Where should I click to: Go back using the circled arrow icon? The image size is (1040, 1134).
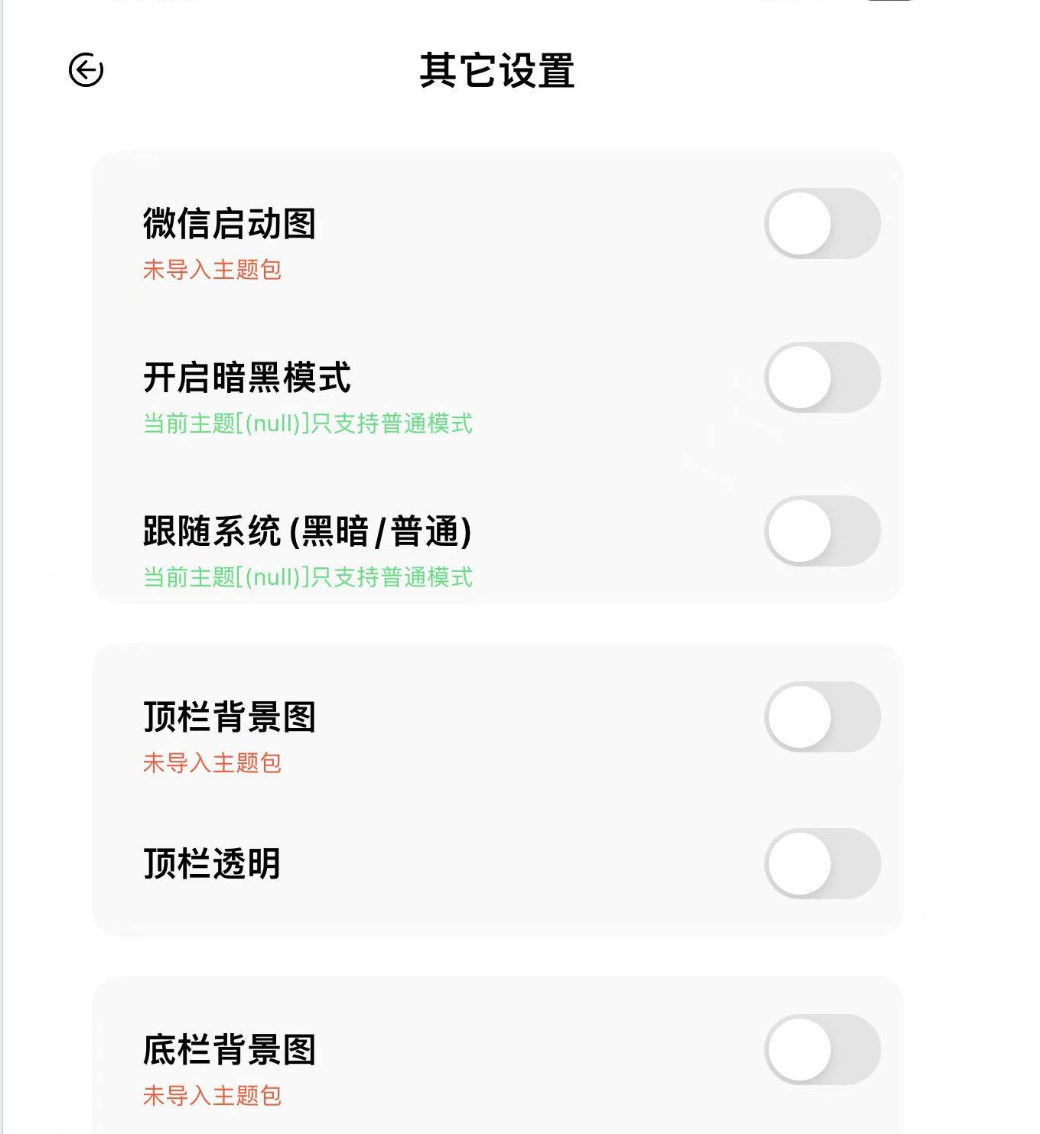coord(86,70)
